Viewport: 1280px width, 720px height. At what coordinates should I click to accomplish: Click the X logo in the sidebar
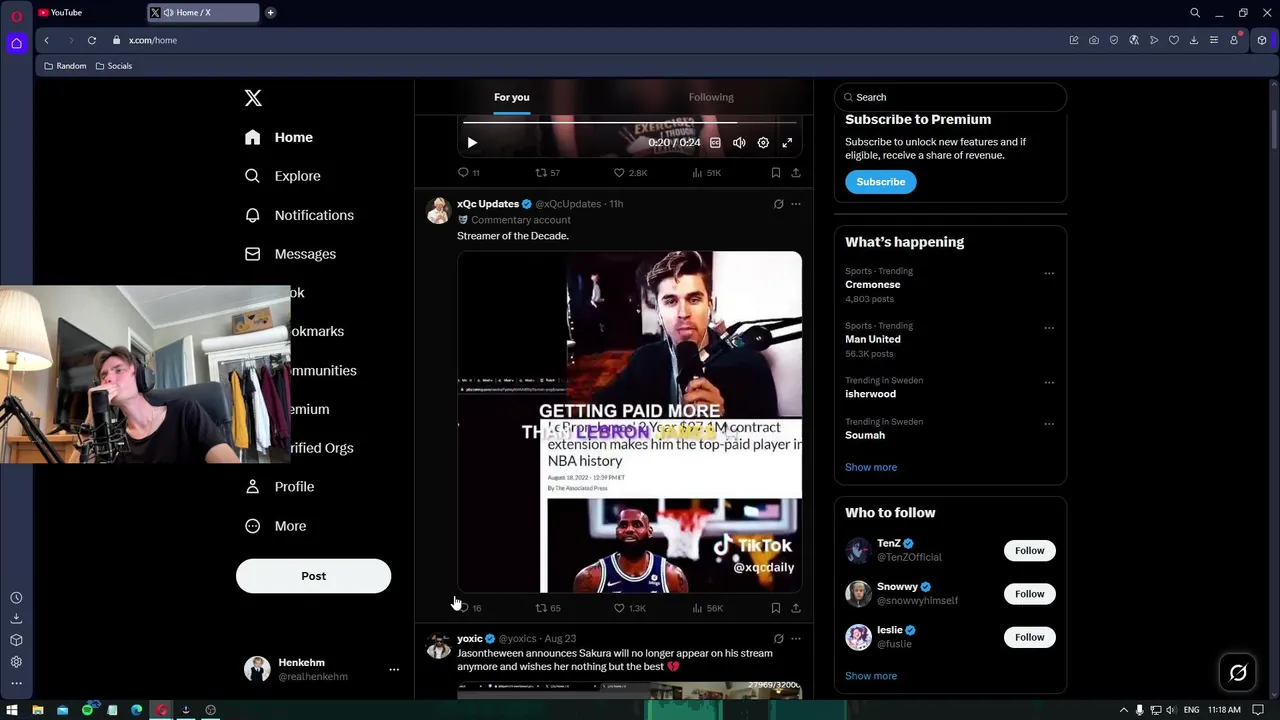click(x=253, y=98)
